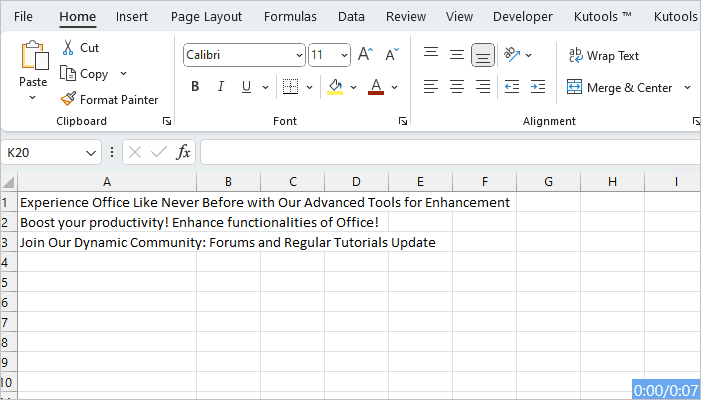701x400 pixels.
Task: Click the Name Box showing K20
Action: pos(43,152)
